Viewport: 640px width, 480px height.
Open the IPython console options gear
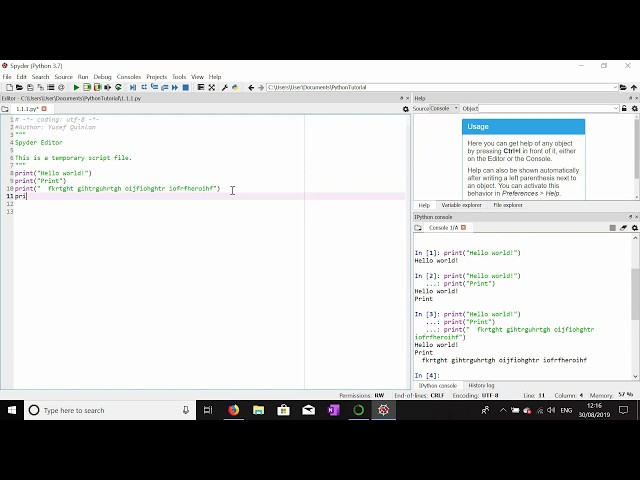click(635, 228)
